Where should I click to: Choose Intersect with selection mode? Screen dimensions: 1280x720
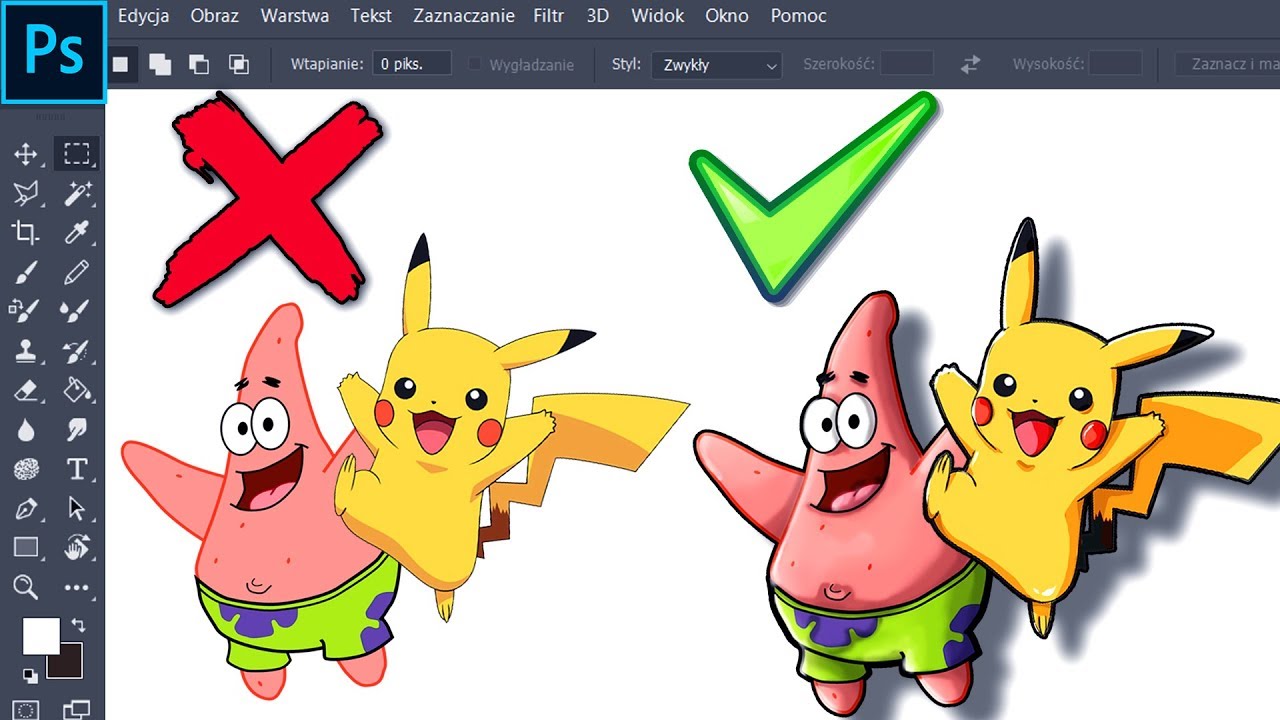[x=238, y=65]
